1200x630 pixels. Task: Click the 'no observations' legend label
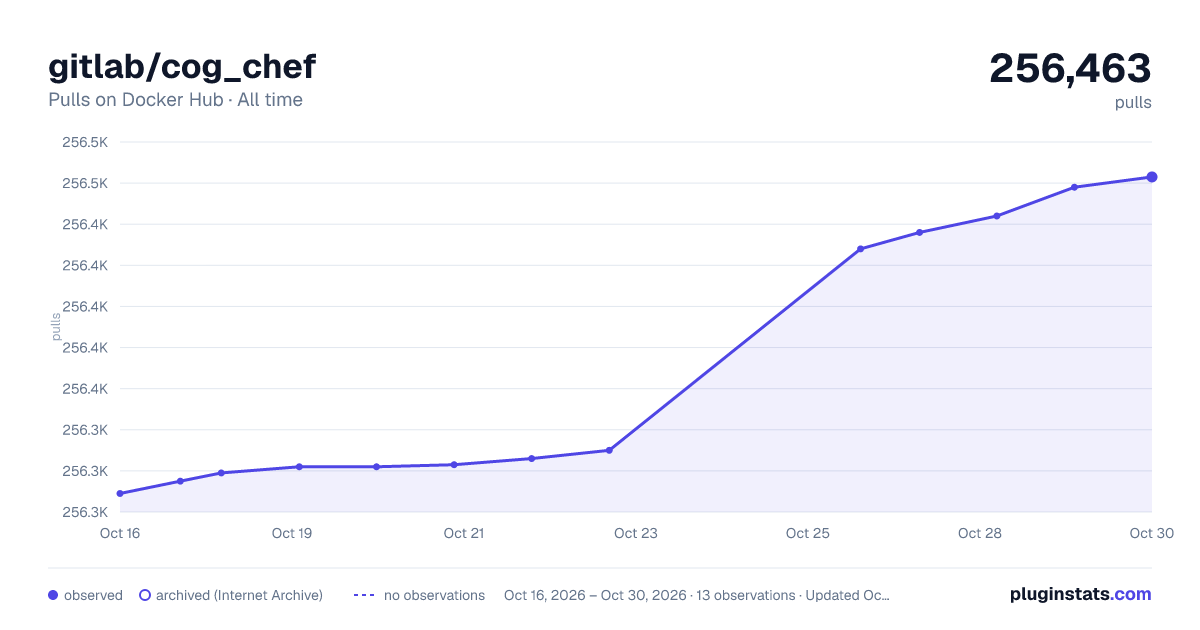[434, 595]
